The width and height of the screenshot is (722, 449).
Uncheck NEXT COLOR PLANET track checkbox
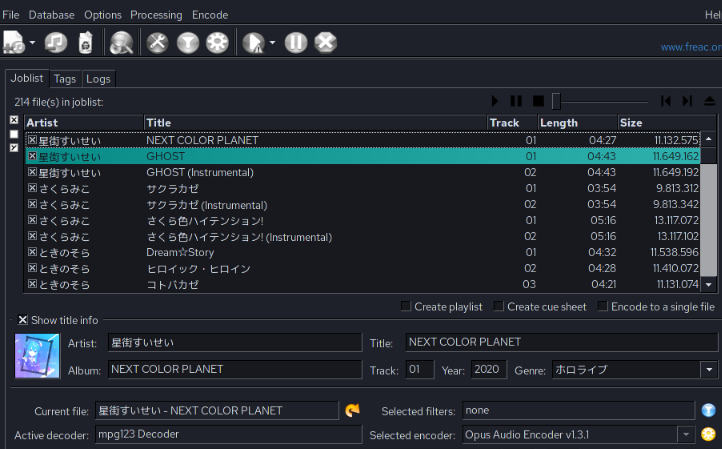32,140
